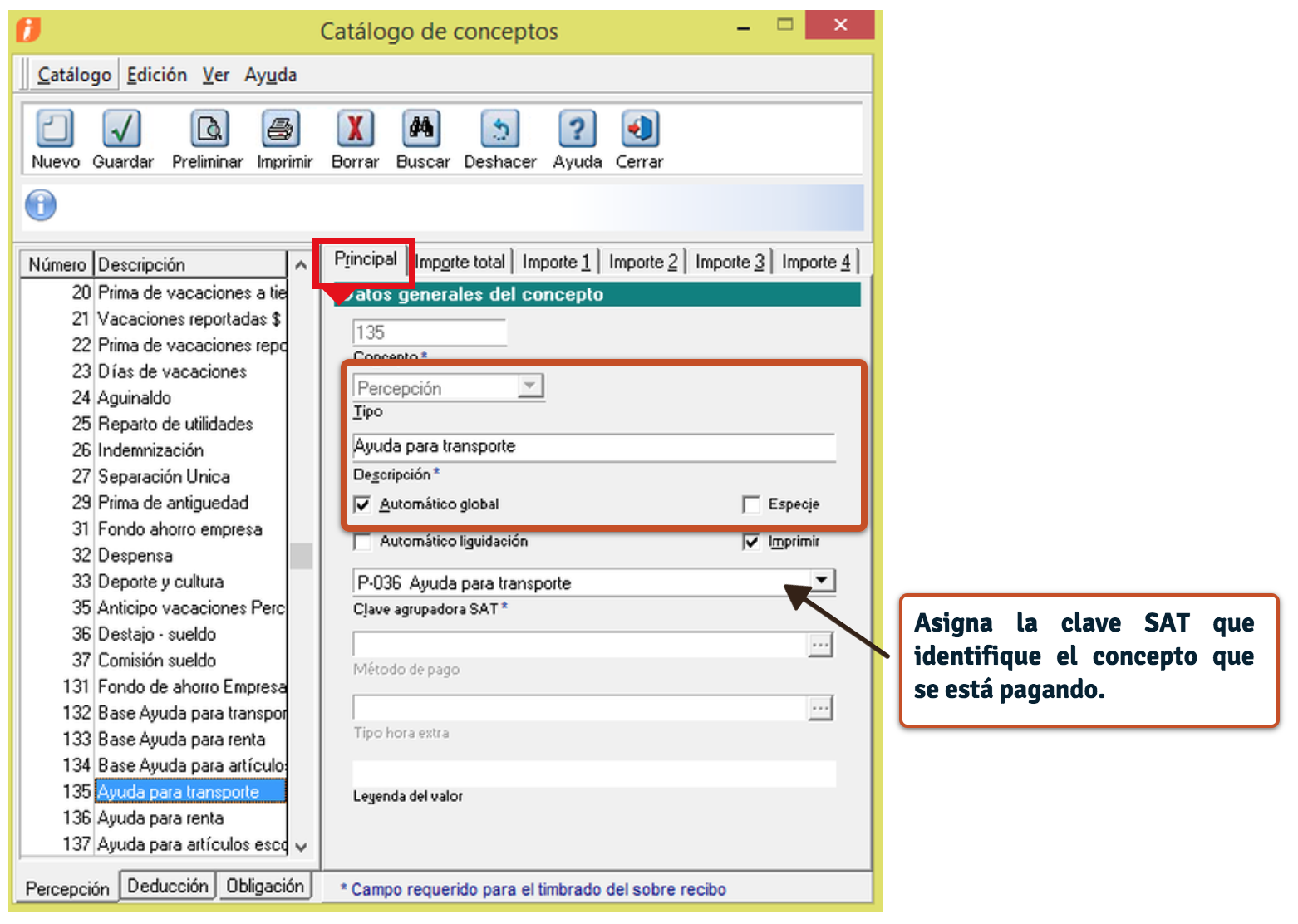
Task: Click the Descripción field with Ayuda para transporte
Action: pos(594,447)
